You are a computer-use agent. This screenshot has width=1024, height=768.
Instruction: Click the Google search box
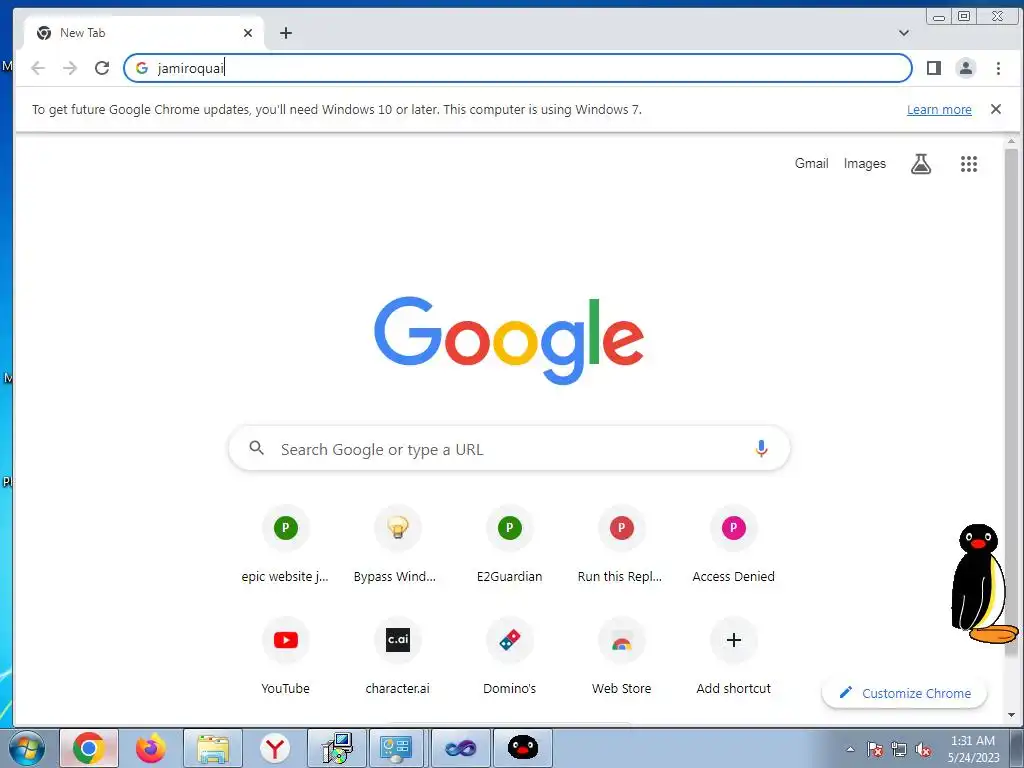pyautogui.click(x=509, y=449)
